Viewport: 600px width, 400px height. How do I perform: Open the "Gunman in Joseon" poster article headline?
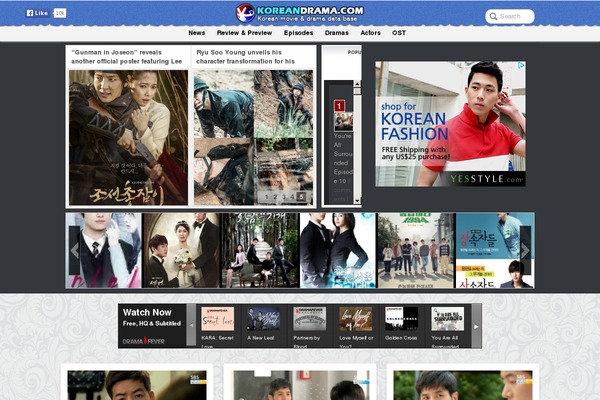coord(127,57)
